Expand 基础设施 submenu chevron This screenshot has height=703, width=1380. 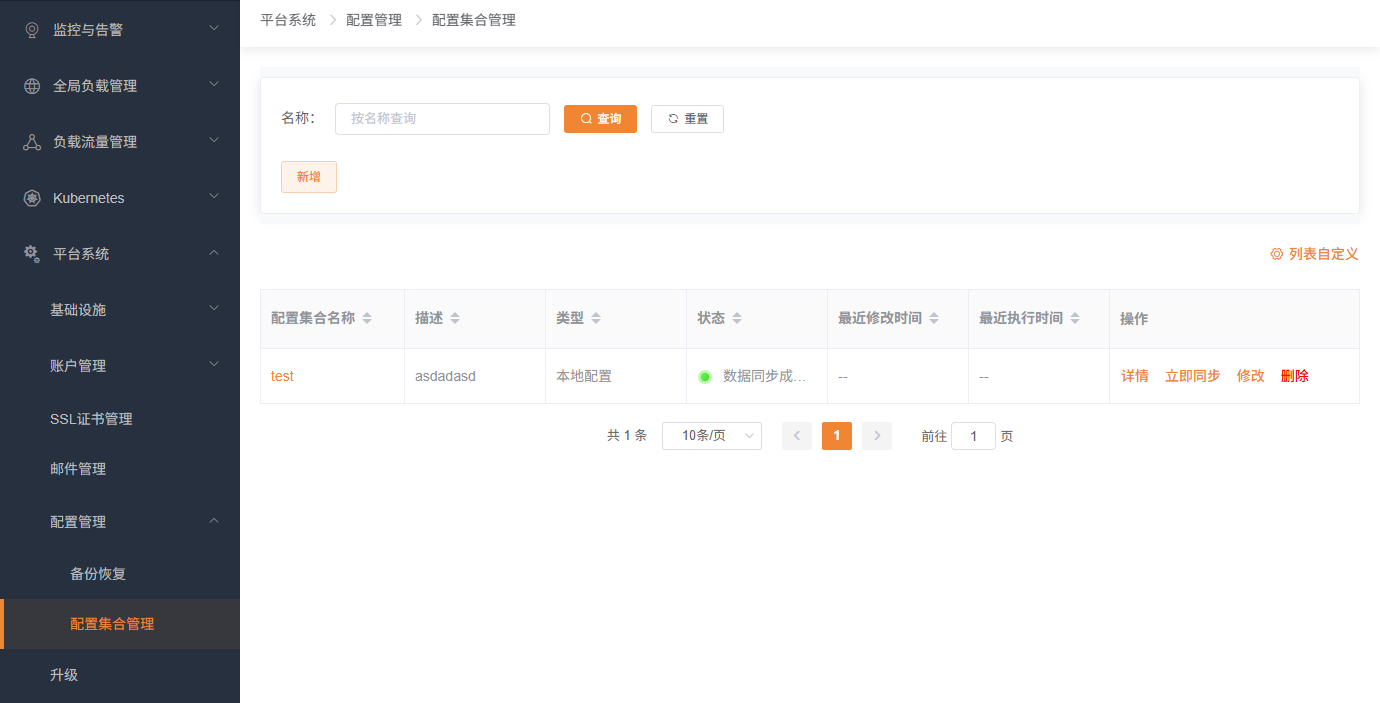click(214, 308)
